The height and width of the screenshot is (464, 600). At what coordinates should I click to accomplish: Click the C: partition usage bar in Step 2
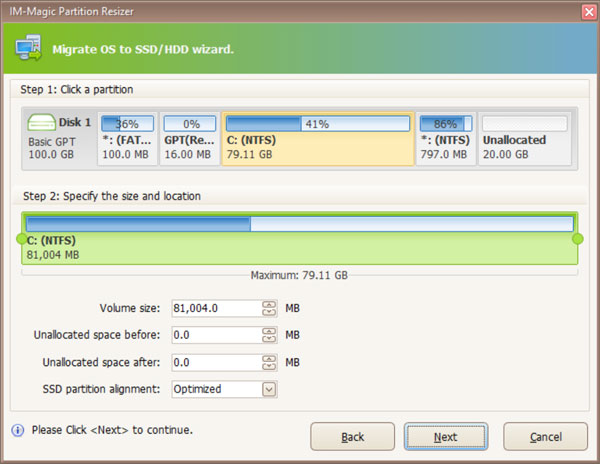300,224
